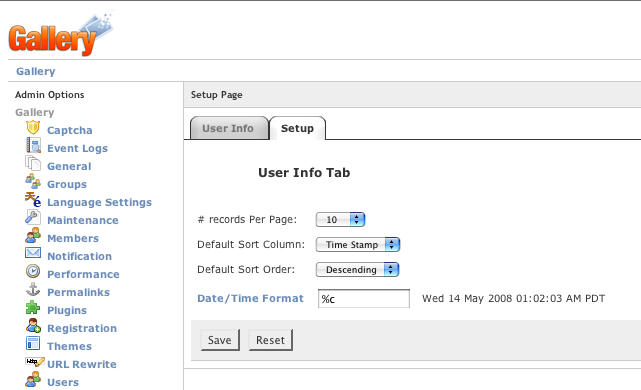Open the Permalinks link

78,292
